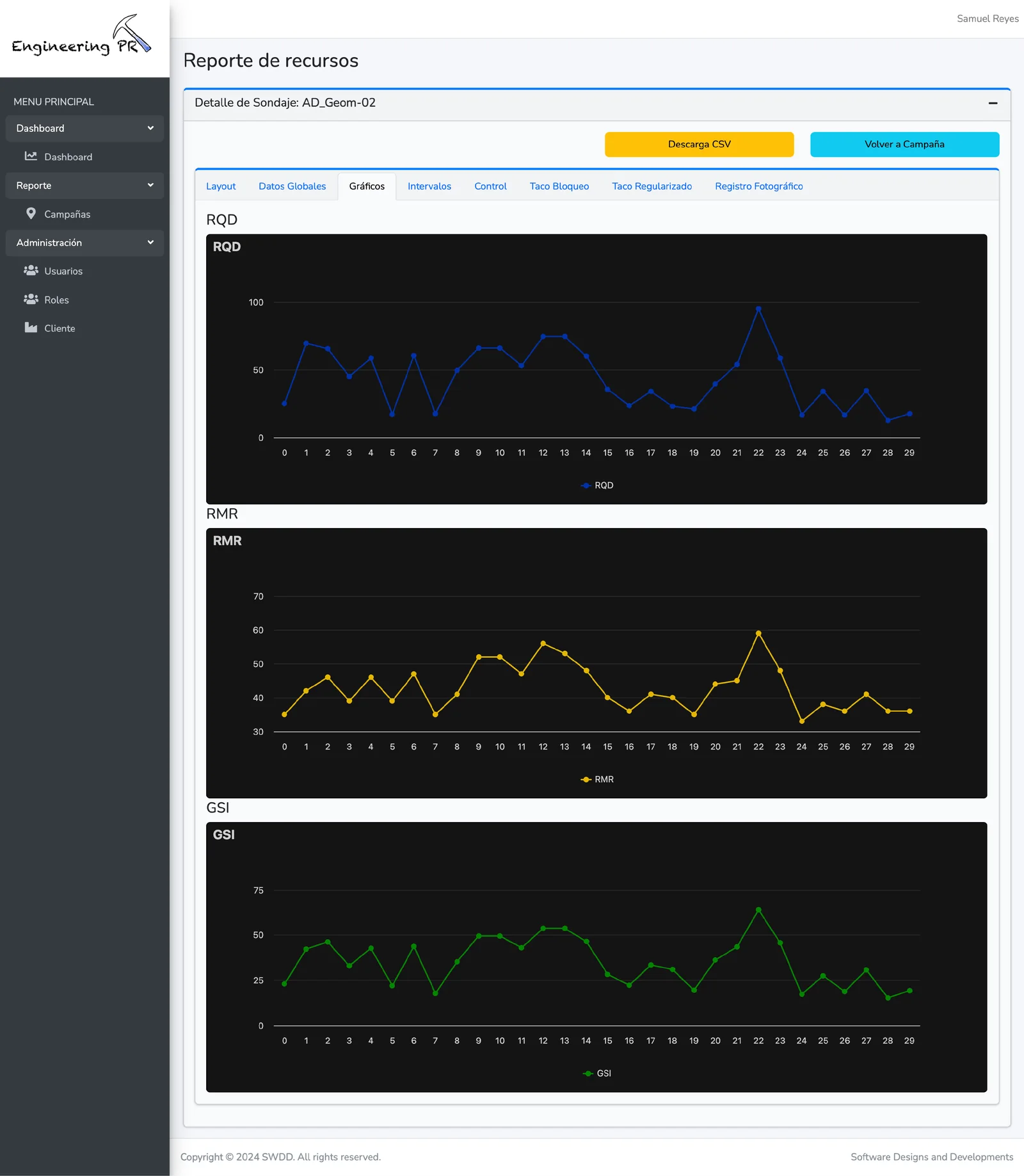Viewport: 1024px width, 1176px height.
Task: Open the Layout tab
Action: pyautogui.click(x=221, y=186)
